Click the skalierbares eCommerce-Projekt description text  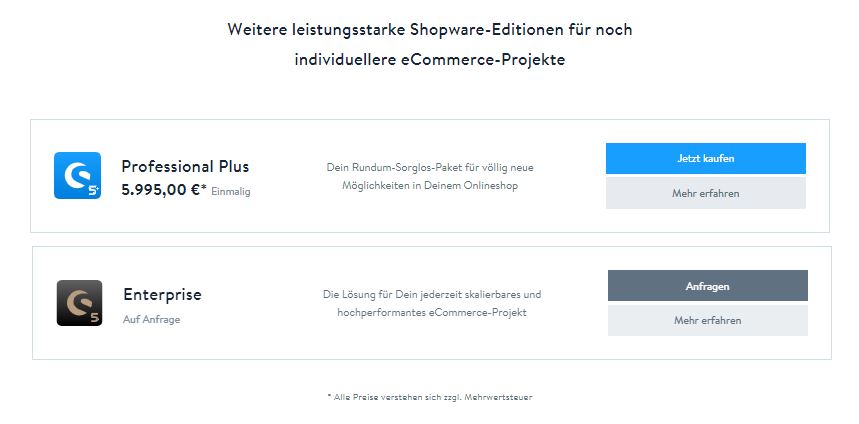(x=432, y=303)
